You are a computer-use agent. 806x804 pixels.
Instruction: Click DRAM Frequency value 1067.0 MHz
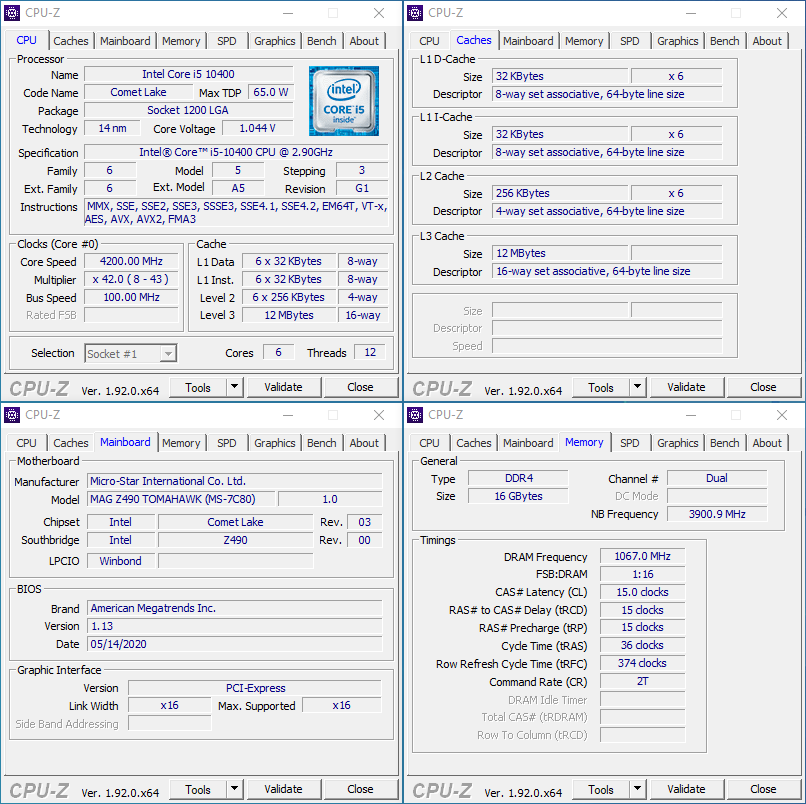point(643,556)
